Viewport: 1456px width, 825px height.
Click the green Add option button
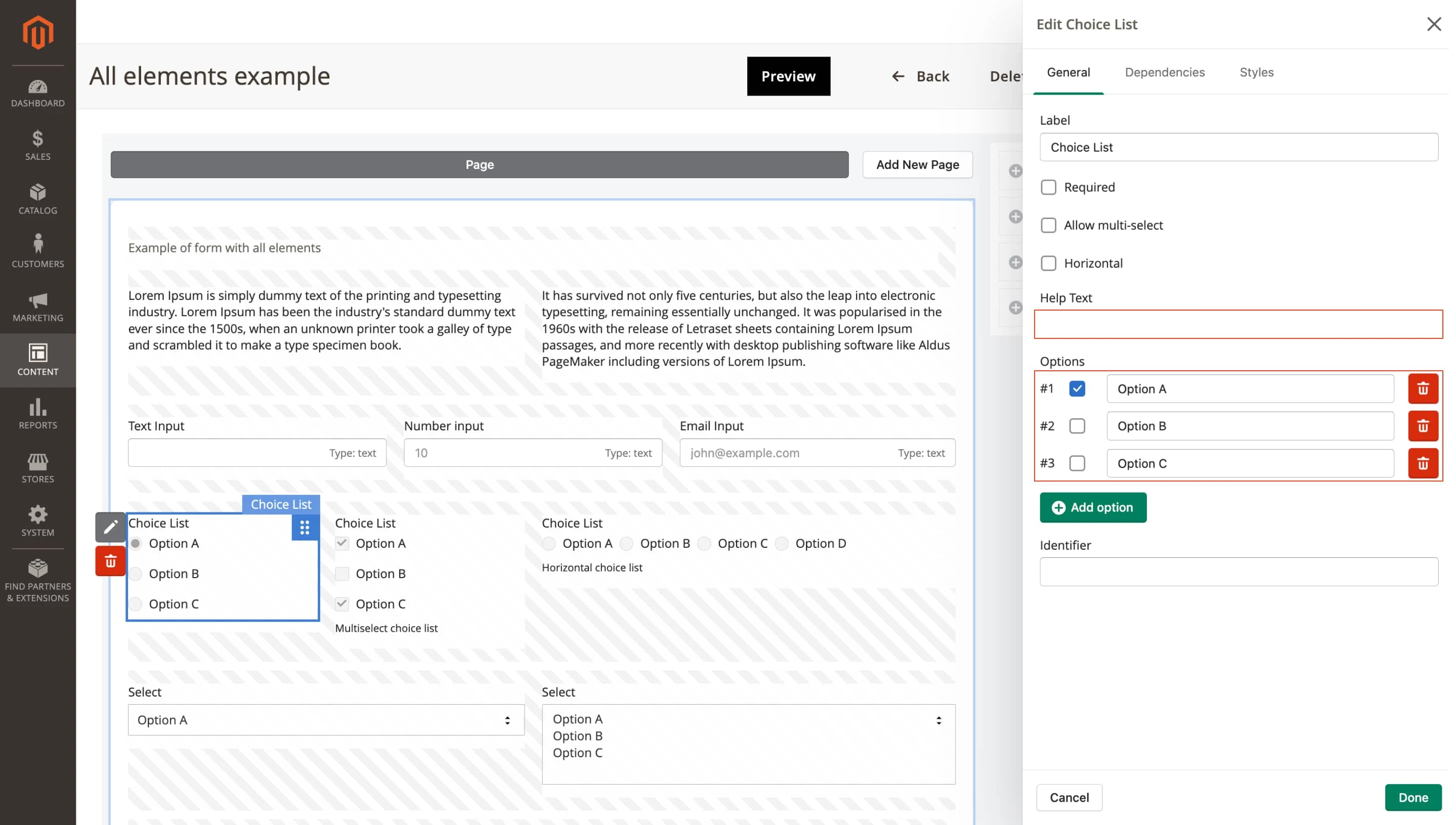(x=1092, y=508)
